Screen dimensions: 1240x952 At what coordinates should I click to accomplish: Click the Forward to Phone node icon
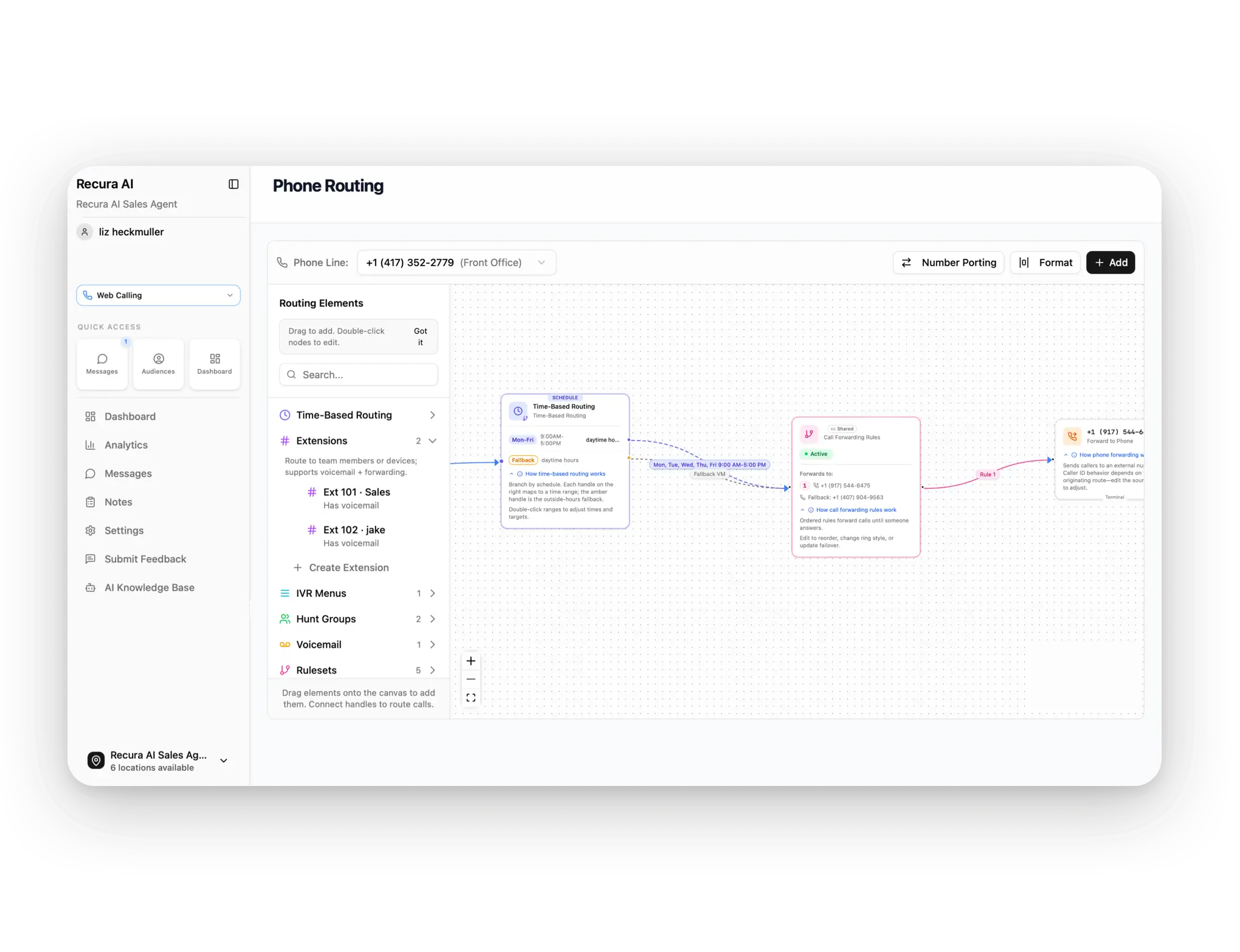(x=1072, y=436)
